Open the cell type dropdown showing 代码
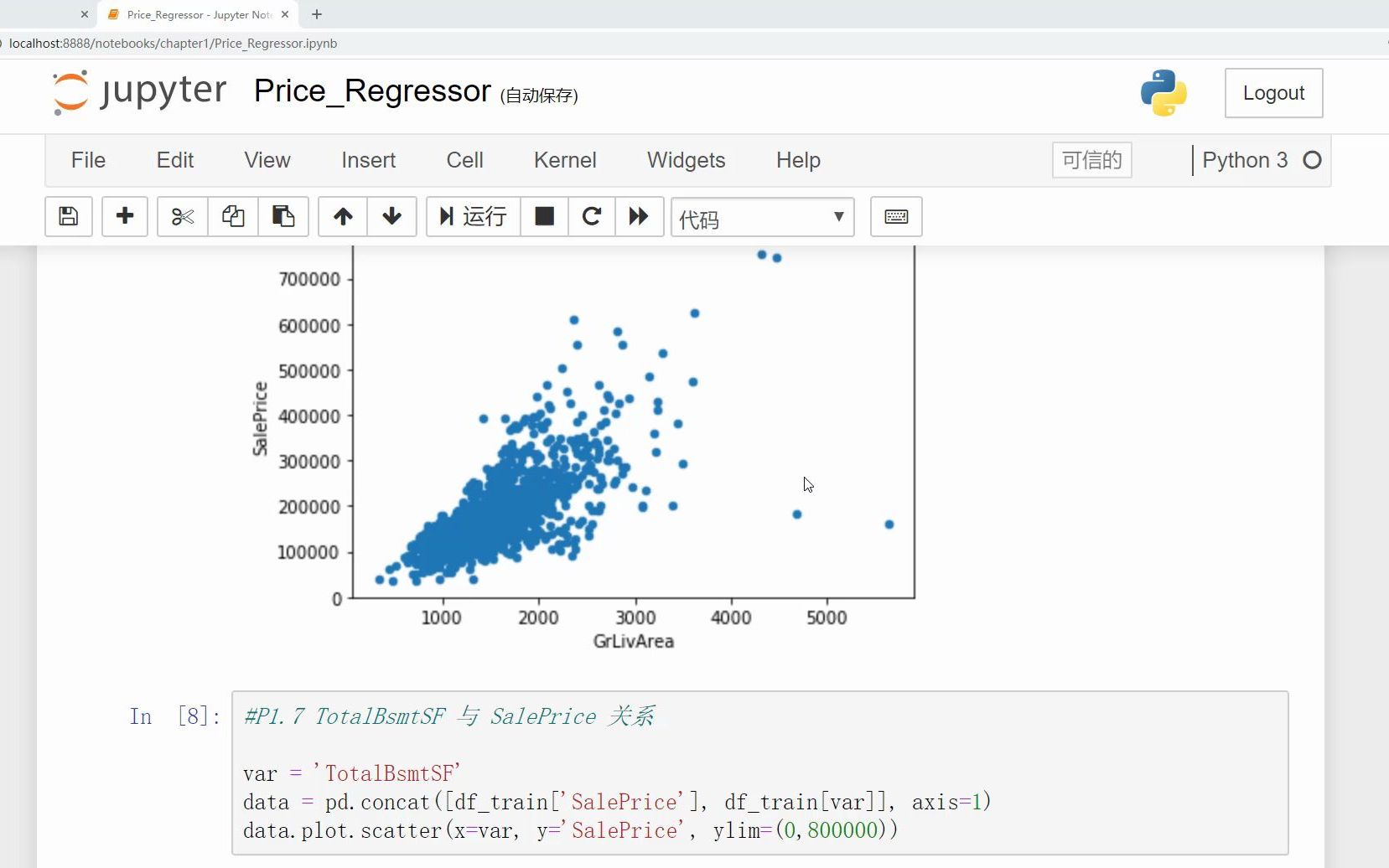 pyautogui.click(x=762, y=218)
